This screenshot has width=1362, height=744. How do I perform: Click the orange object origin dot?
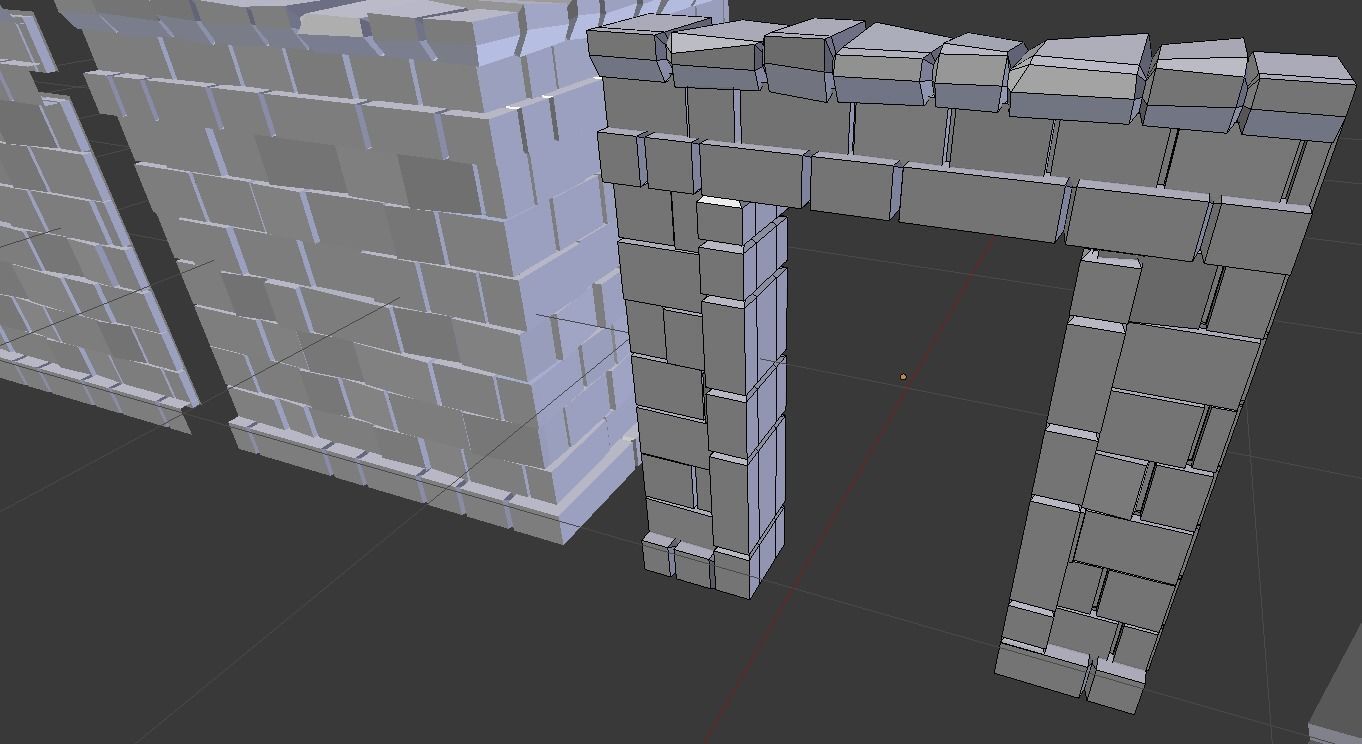[903, 377]
